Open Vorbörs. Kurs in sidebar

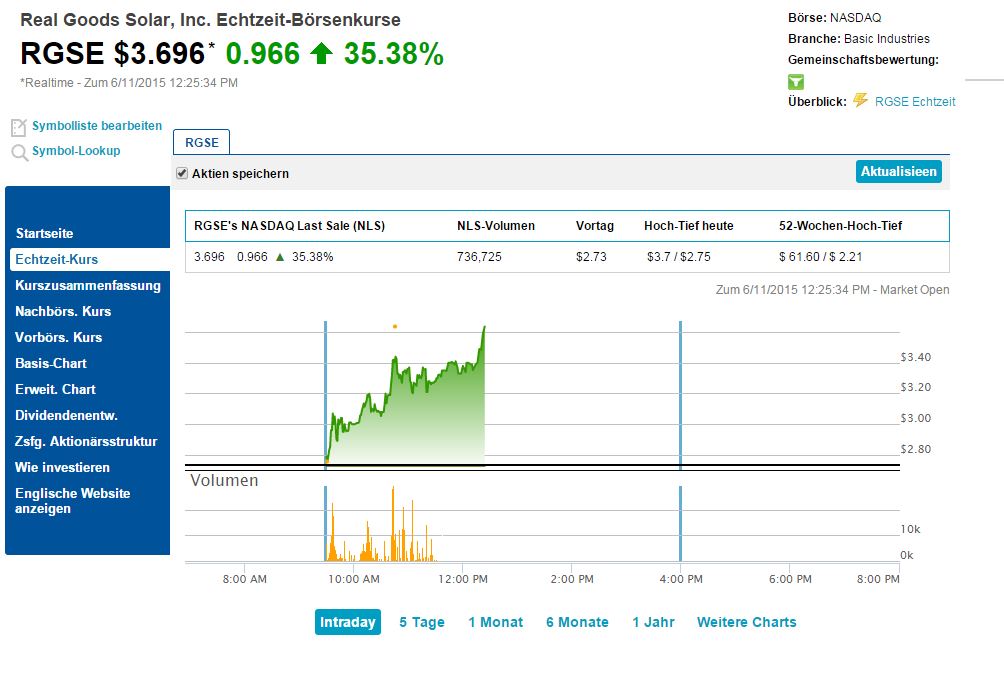(x=58, y=337)
